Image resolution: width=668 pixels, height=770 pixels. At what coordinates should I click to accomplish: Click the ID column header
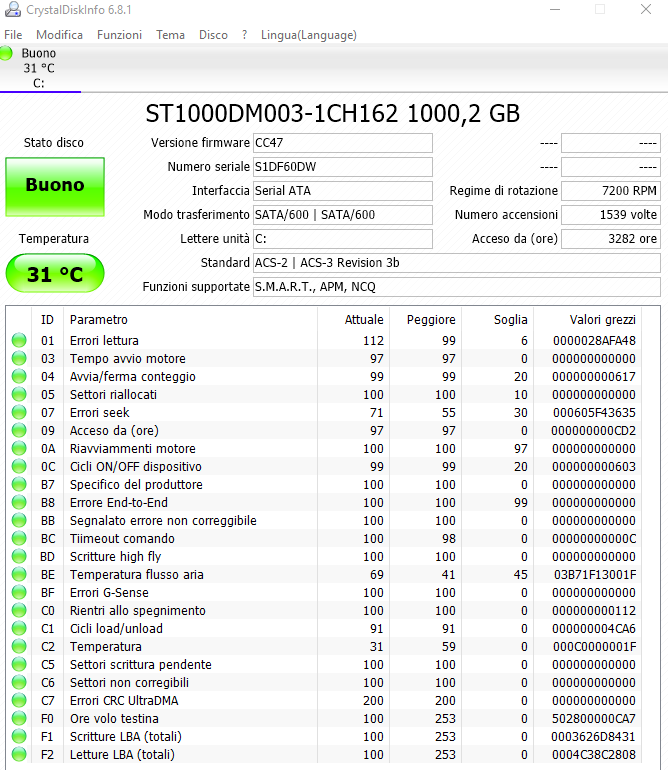pyautogui.click(x=47, y=320)
